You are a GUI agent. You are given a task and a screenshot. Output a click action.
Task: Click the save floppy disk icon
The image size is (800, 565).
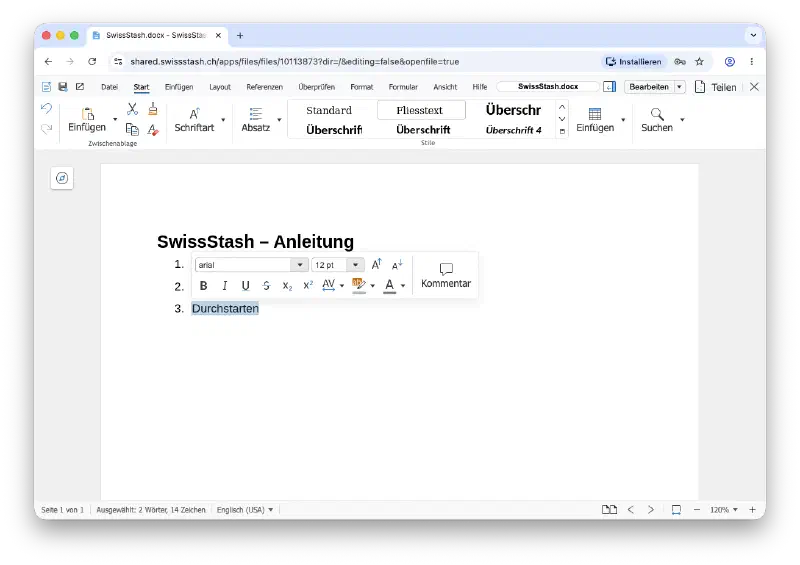point(63,87)
